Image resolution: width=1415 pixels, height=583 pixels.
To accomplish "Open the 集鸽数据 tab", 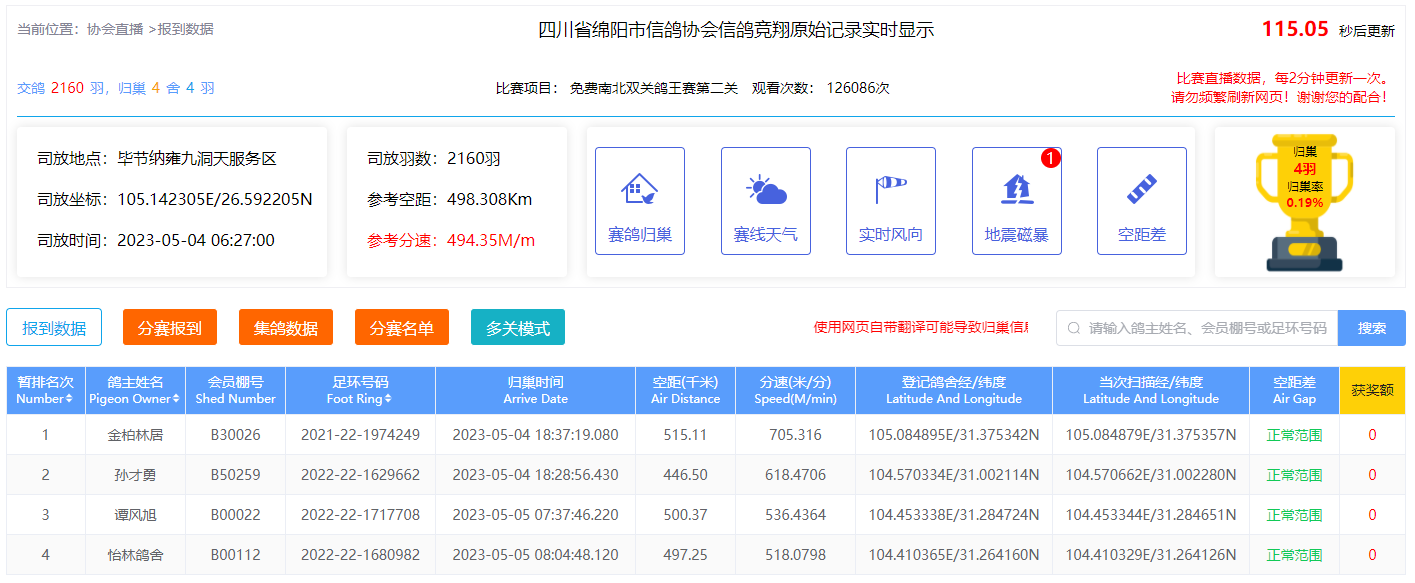I will pyautogui.click(x=286, y=328).
